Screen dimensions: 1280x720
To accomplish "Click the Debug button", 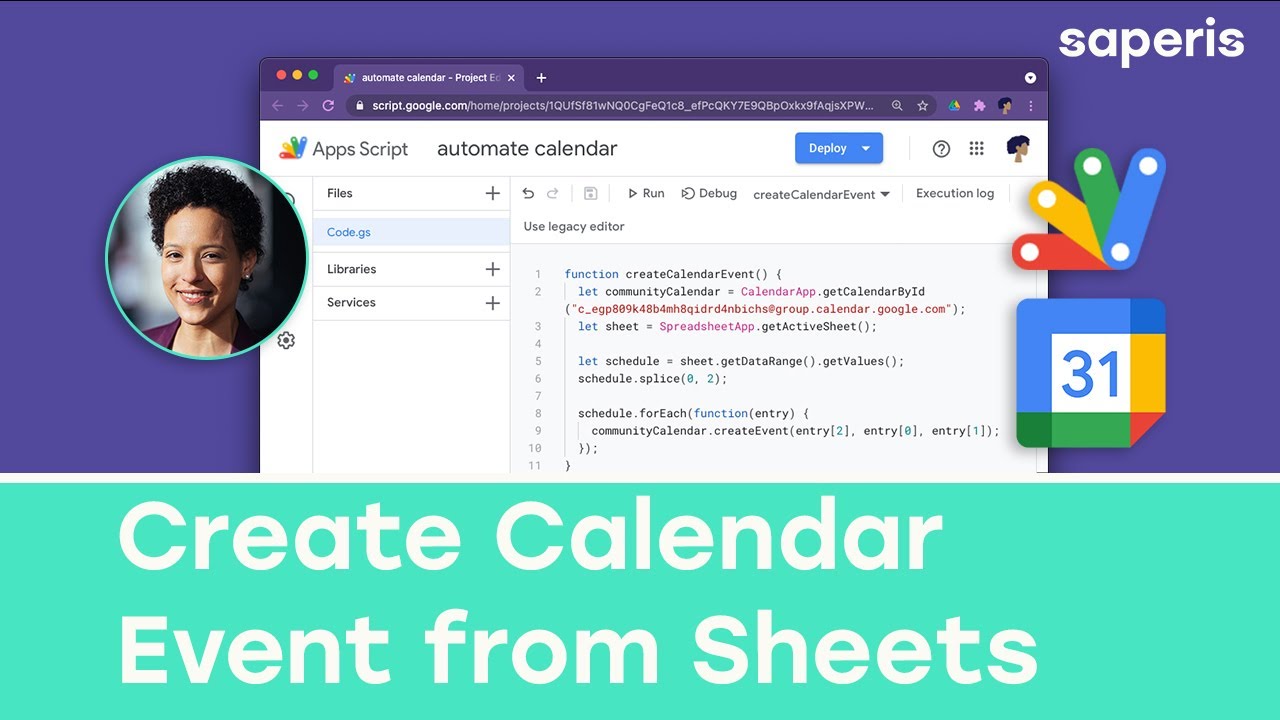I will click(x=709, y=194).
